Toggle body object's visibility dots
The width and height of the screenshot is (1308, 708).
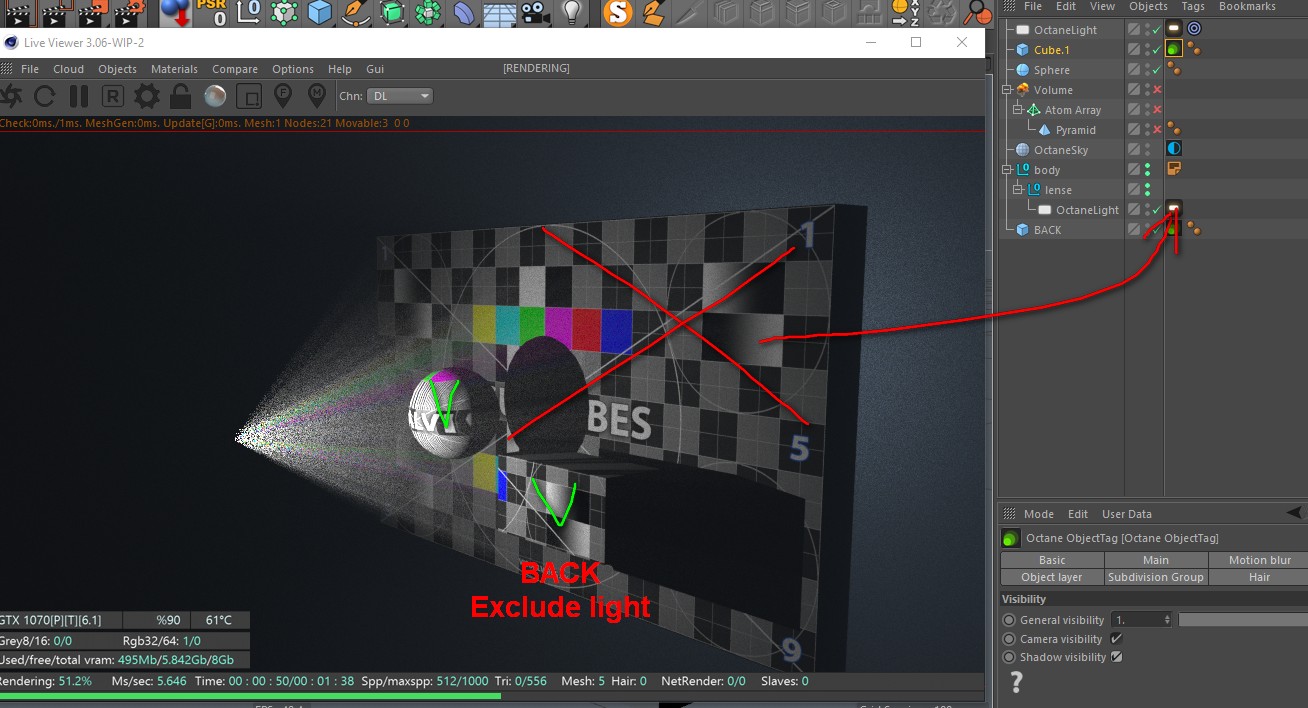tap(1147, 170)
